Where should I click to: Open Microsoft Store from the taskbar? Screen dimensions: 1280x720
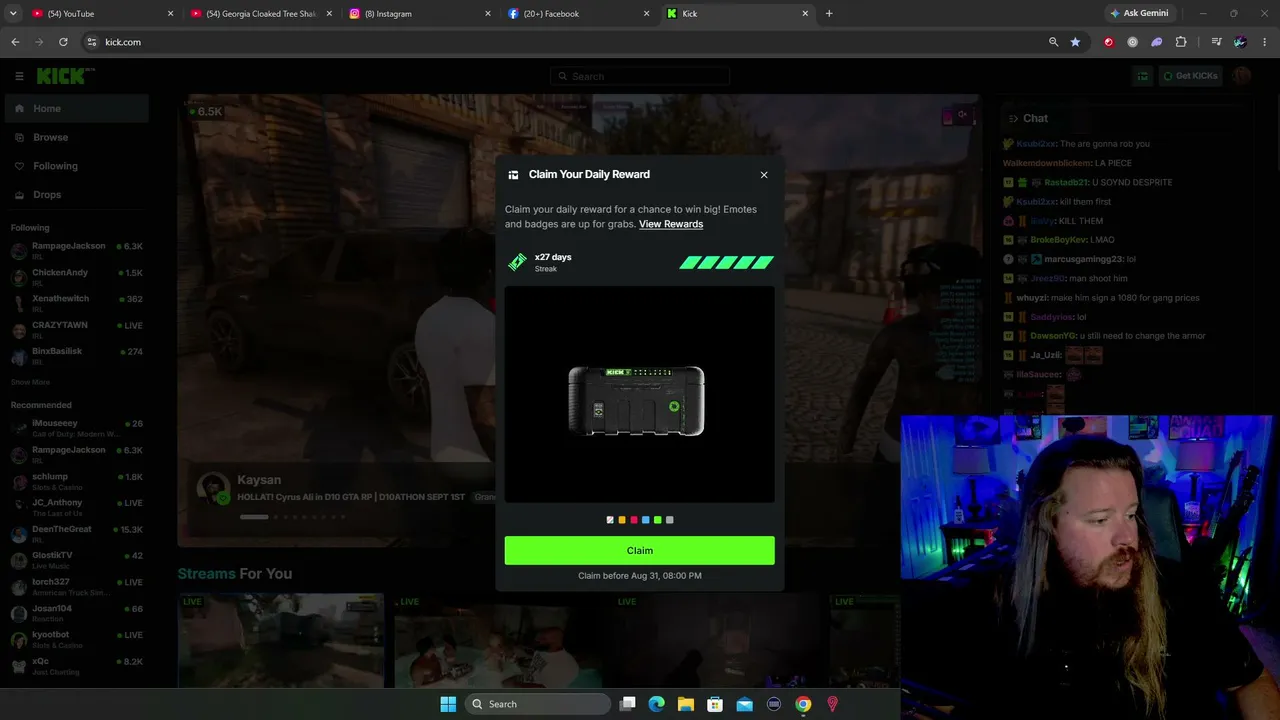[x=715, y=704]
